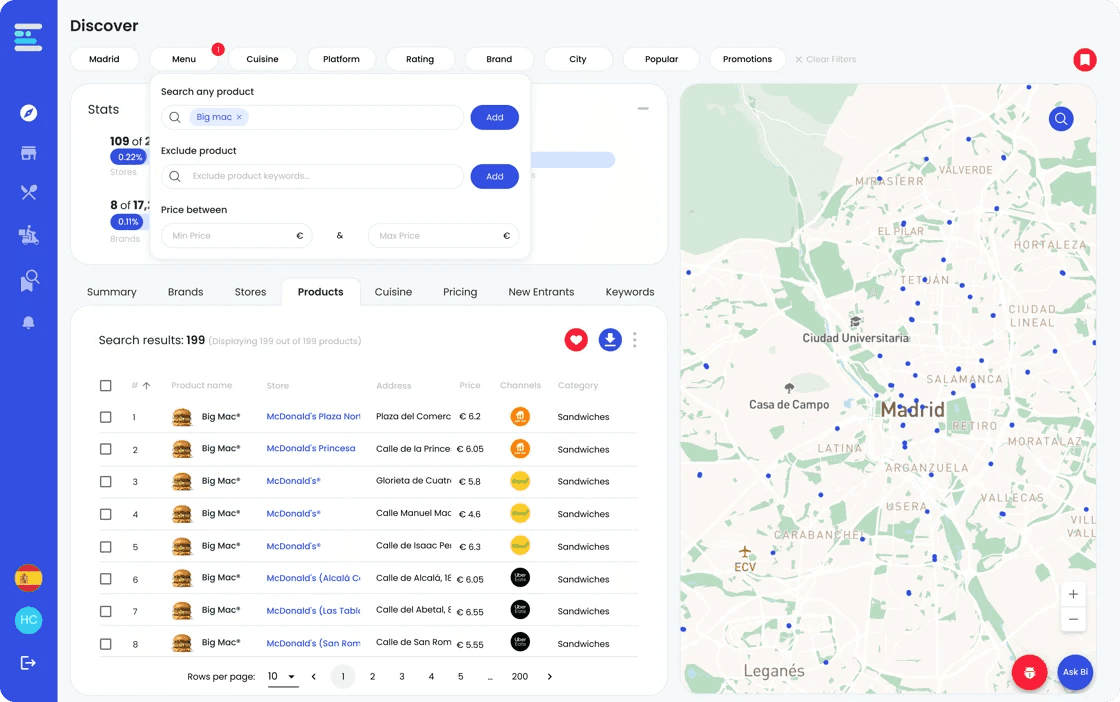Open the delivery scooter icon in sidebar

(29, 235)
